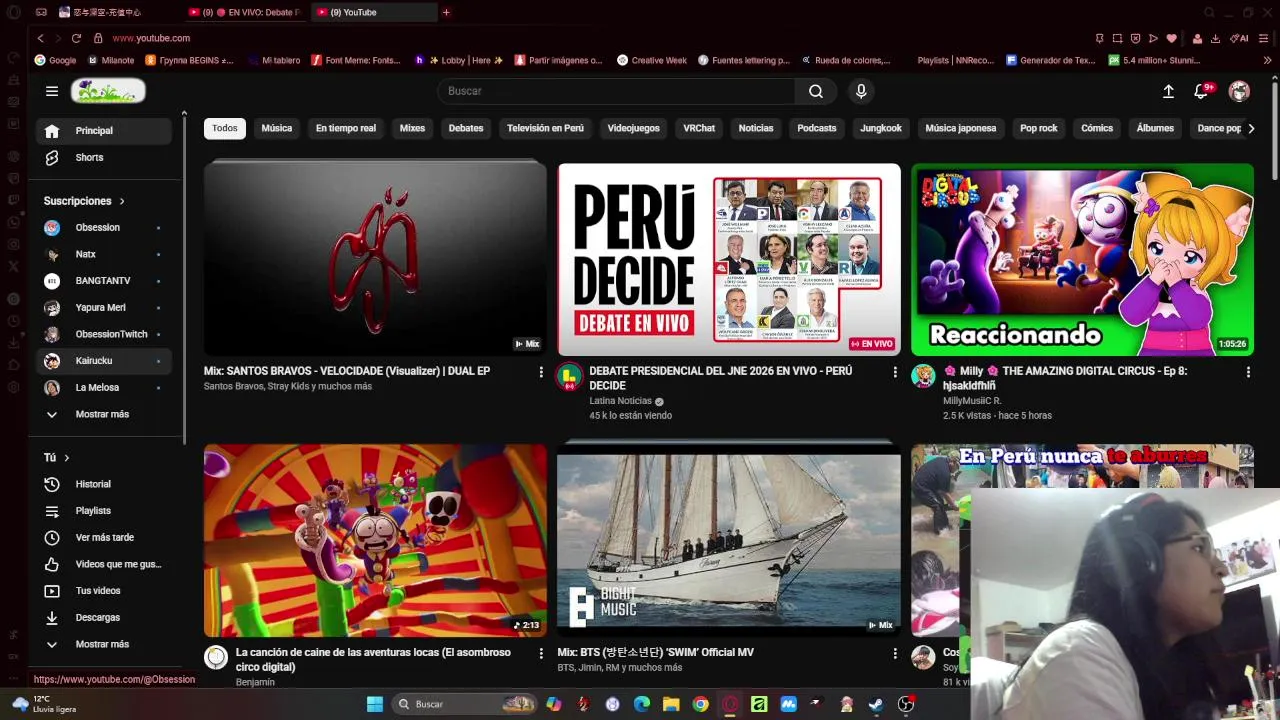This screenshot has width=1280, height=720.
Task: Open La Melosa channel subscription
Action: tap(105, 388)
